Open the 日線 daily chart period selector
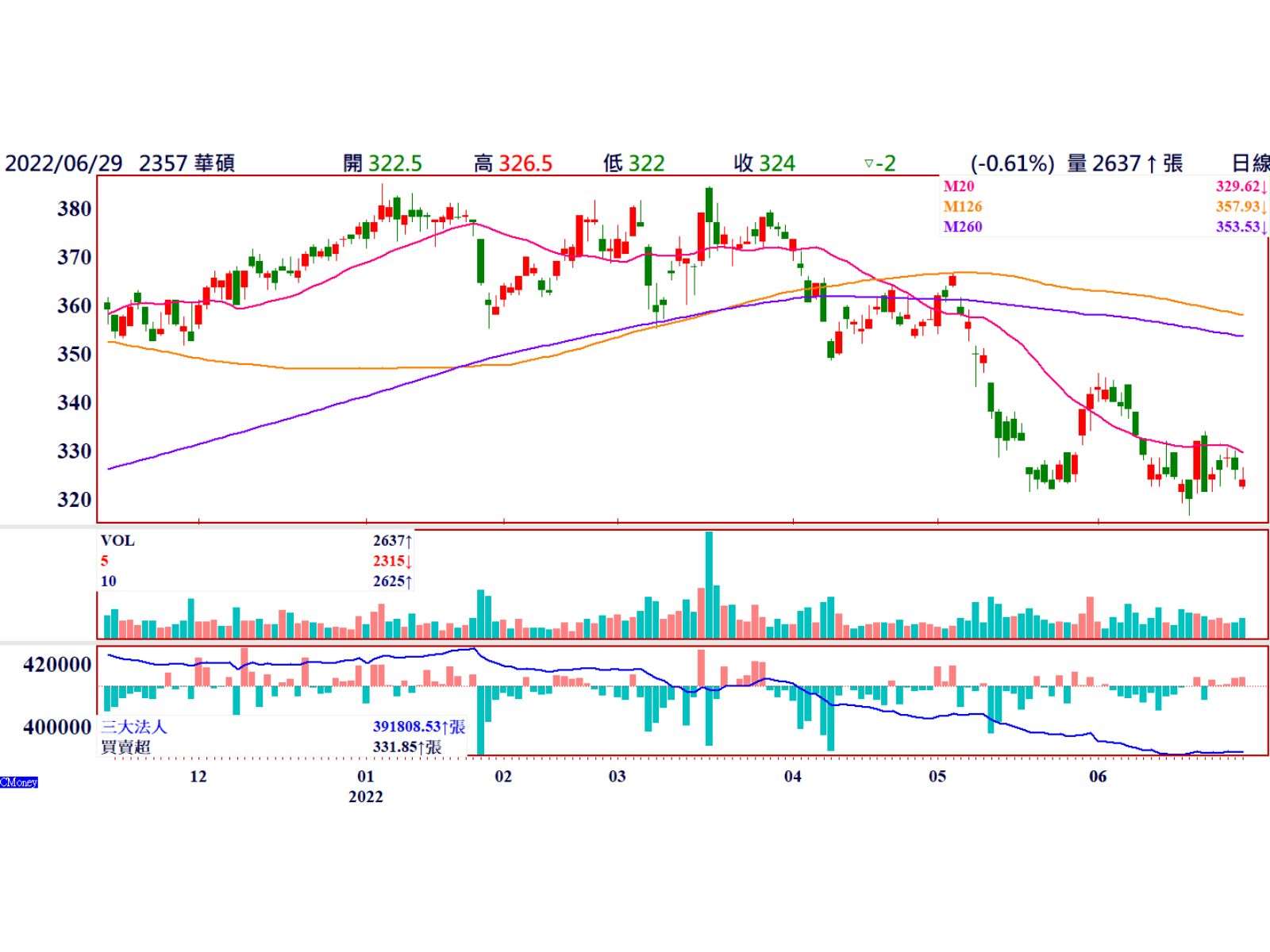This screenshot has height=952, width=1270. 1249,164
